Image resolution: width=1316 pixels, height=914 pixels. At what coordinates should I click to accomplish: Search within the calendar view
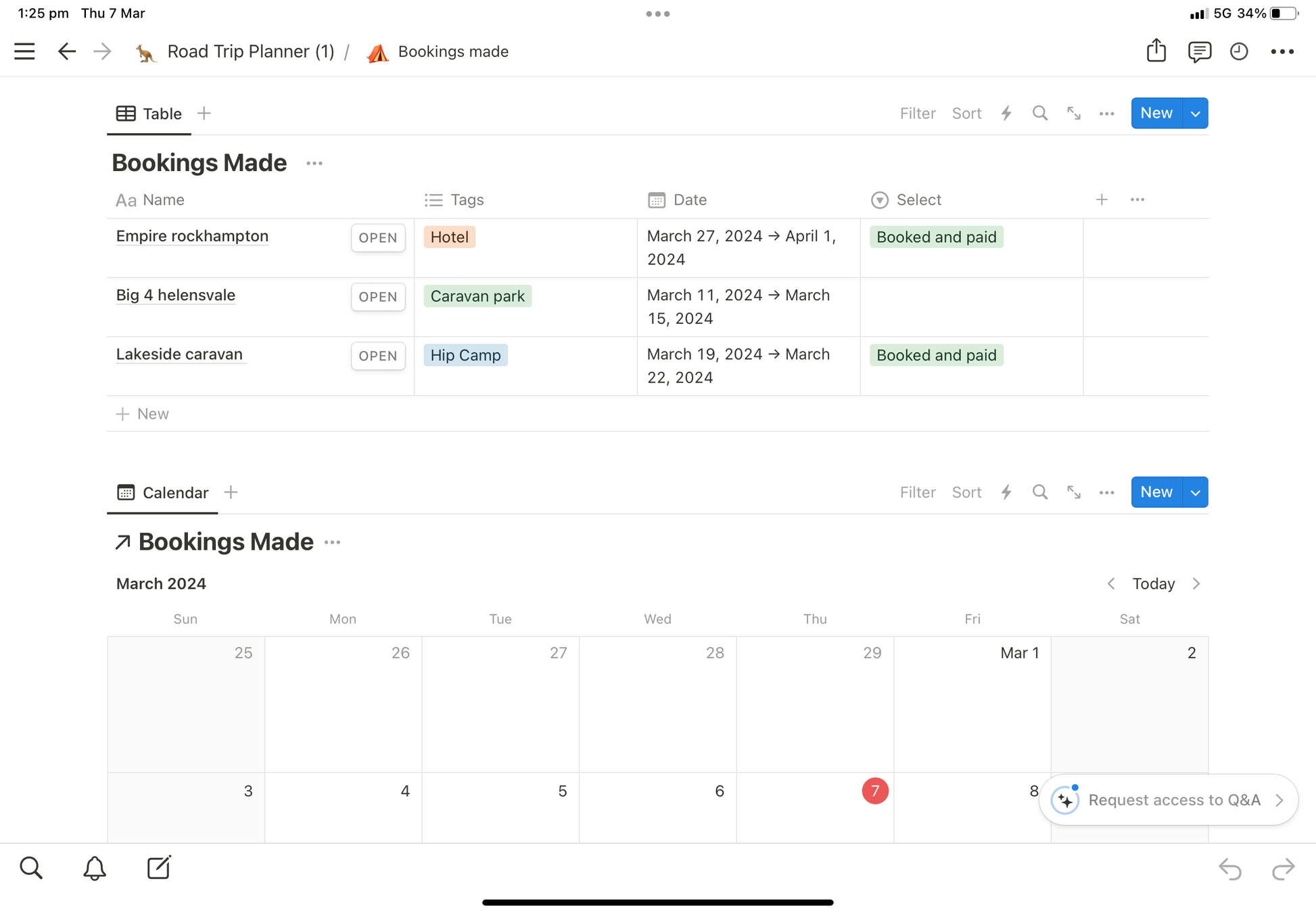1039,492
